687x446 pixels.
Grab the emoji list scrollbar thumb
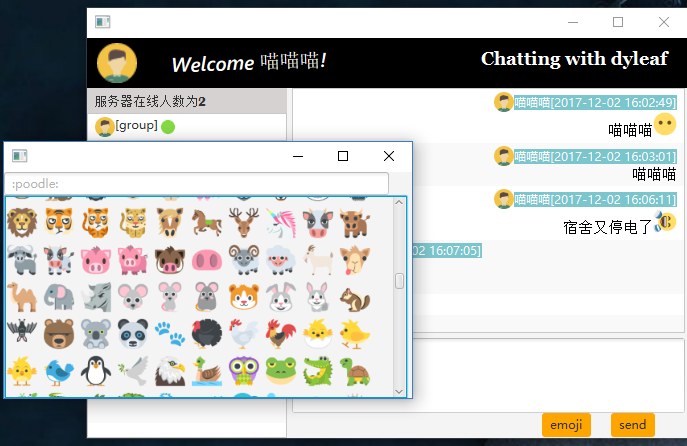point(399,281)
